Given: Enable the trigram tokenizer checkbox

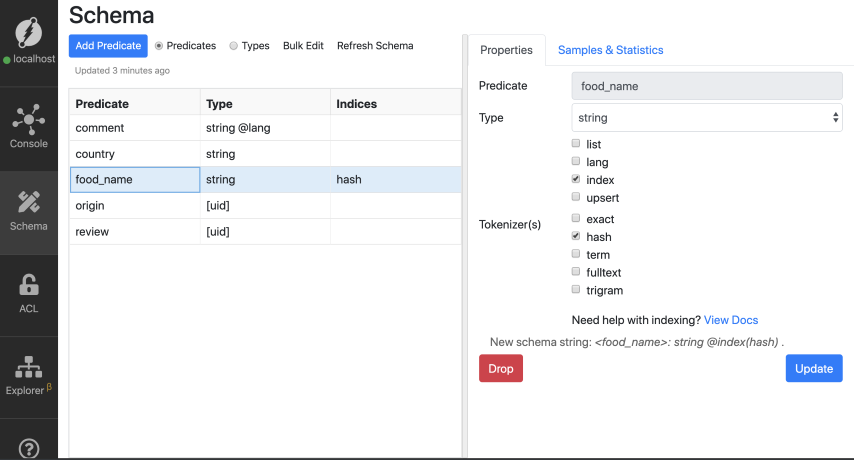Looking at the screenshot, I should [576, 290].
